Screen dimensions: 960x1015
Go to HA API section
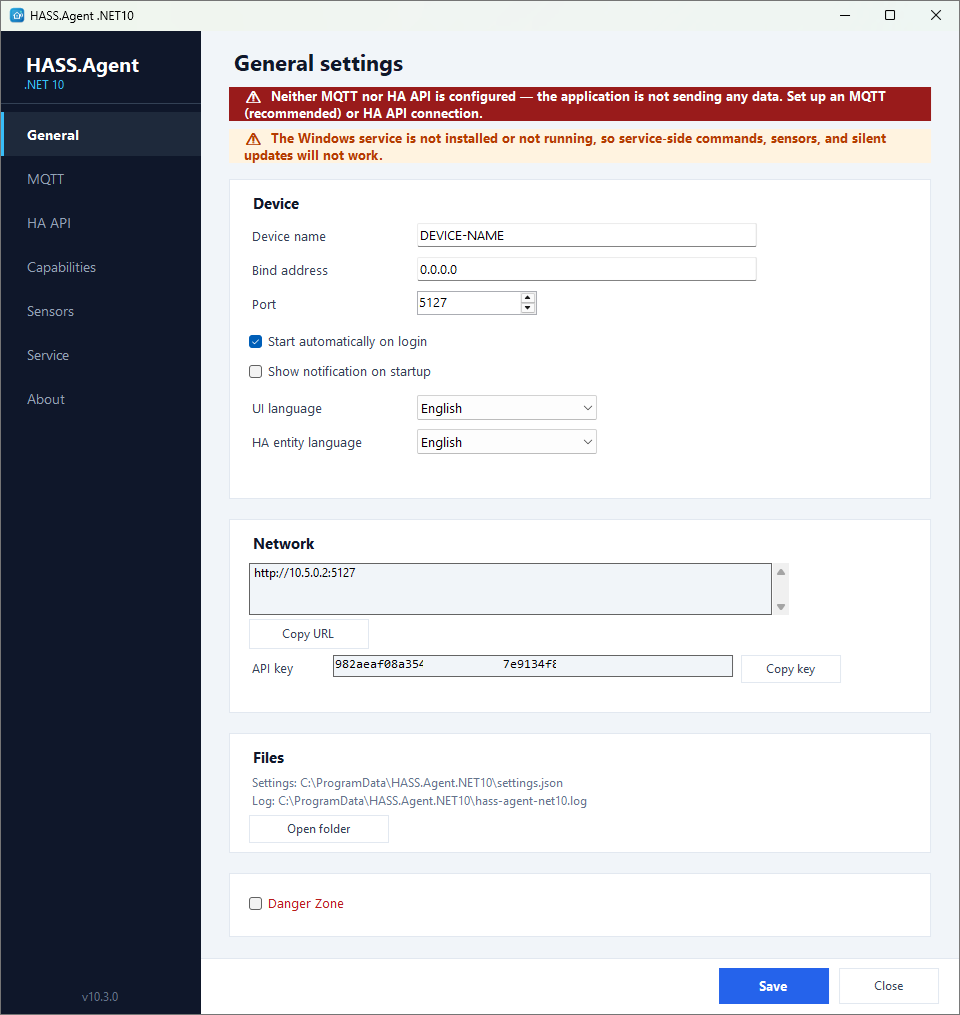tap(101, 223)
